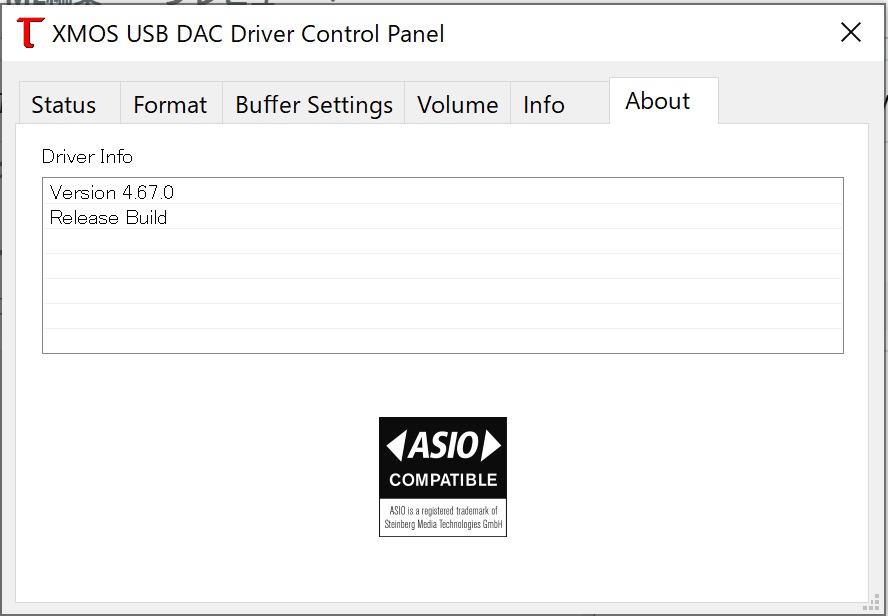Select the Buffer Settings tab

click(x=313, y=104)
